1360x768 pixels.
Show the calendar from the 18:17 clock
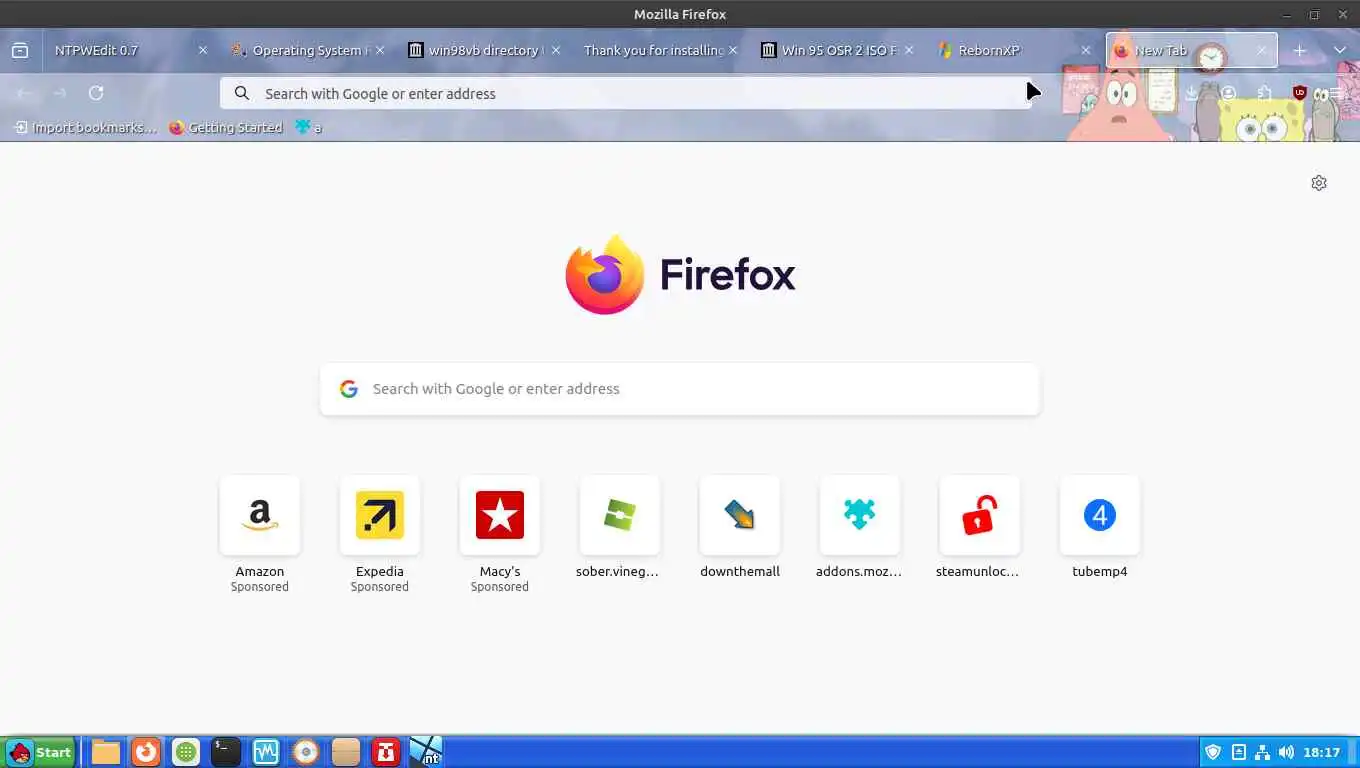(1321, 752)
